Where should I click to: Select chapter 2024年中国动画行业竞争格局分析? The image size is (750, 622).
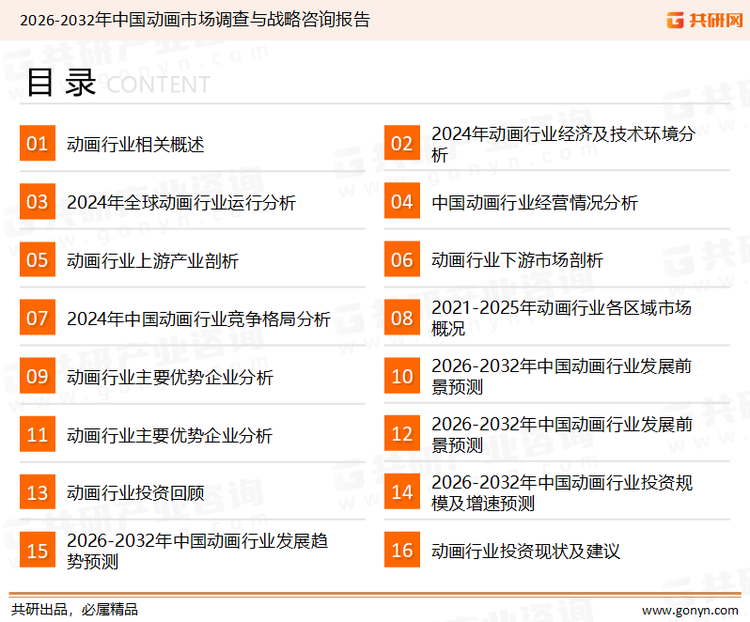pos(199,319)
